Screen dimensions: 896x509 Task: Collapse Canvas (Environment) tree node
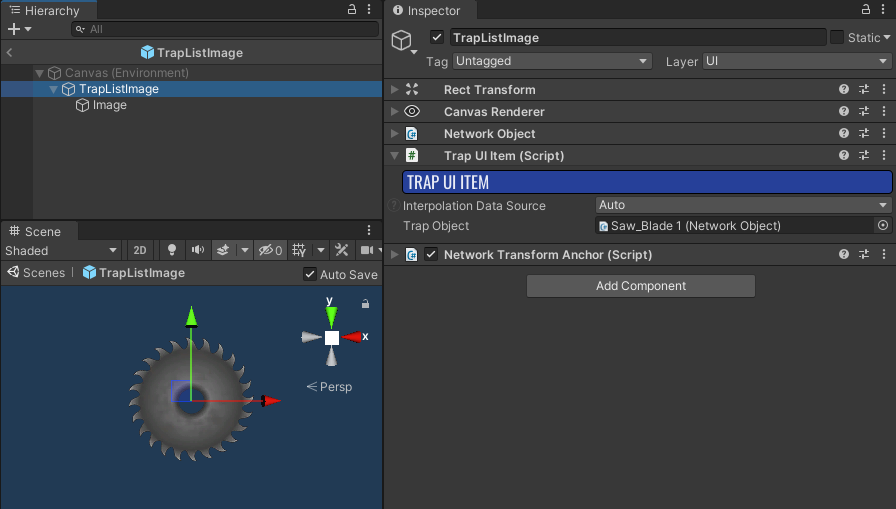tap(39, 73)
